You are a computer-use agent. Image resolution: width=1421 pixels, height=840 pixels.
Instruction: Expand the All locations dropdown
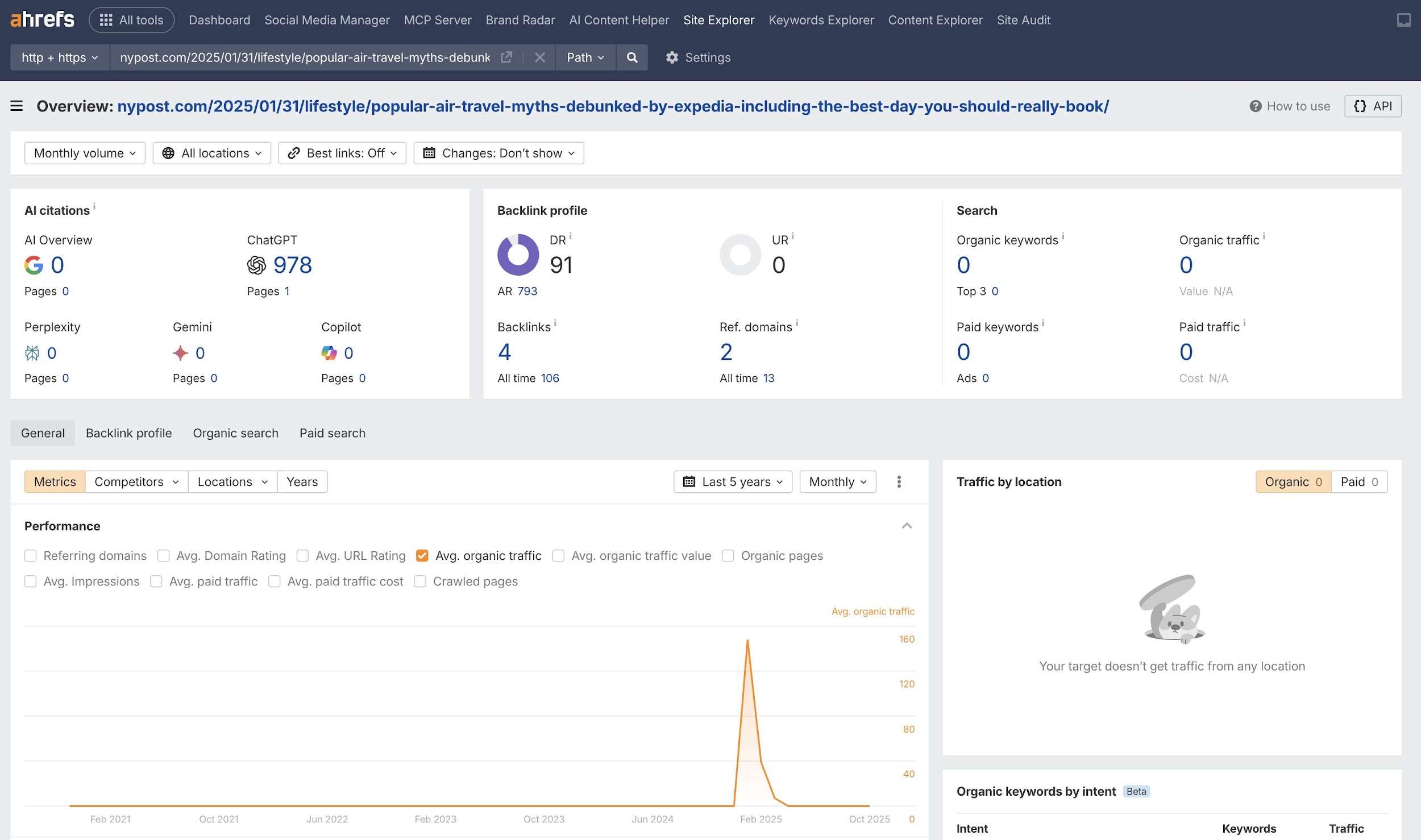point(211,153)
